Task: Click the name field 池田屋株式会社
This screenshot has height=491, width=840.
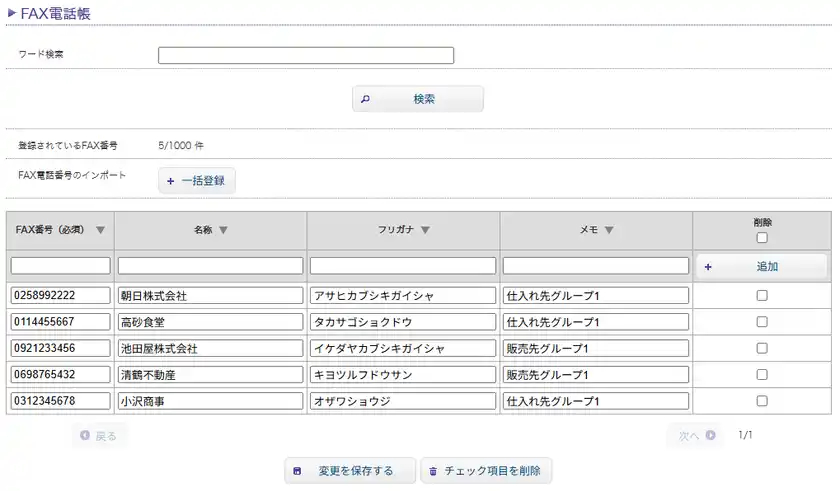Action: tap(211, 348)
